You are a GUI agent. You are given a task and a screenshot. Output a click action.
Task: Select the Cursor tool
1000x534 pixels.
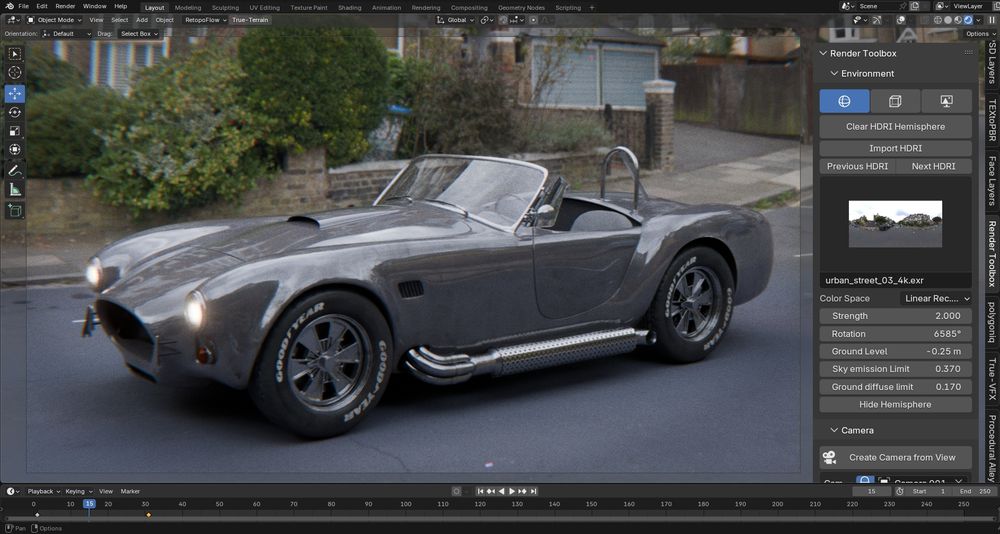tap(15, 73)
